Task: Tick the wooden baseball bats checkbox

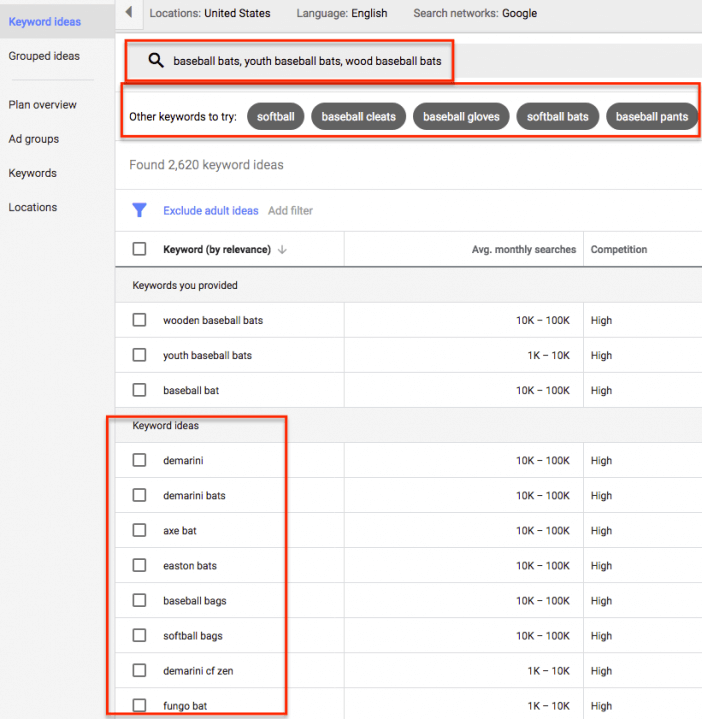Action: click(139, 320)
